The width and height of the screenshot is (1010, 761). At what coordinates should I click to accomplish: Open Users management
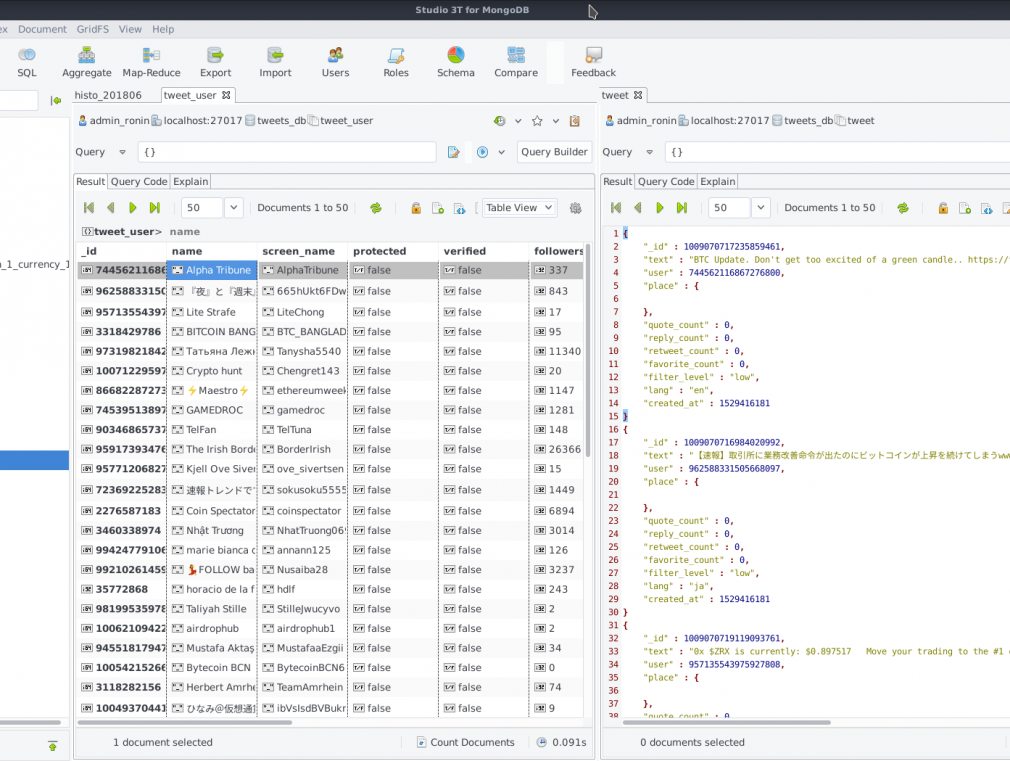tap(335, 63)
